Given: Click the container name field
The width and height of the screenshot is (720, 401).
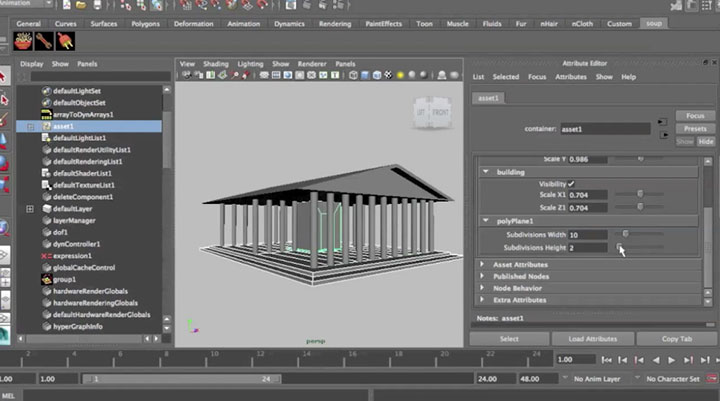Looking at the screenshot, I should point(605,129).
